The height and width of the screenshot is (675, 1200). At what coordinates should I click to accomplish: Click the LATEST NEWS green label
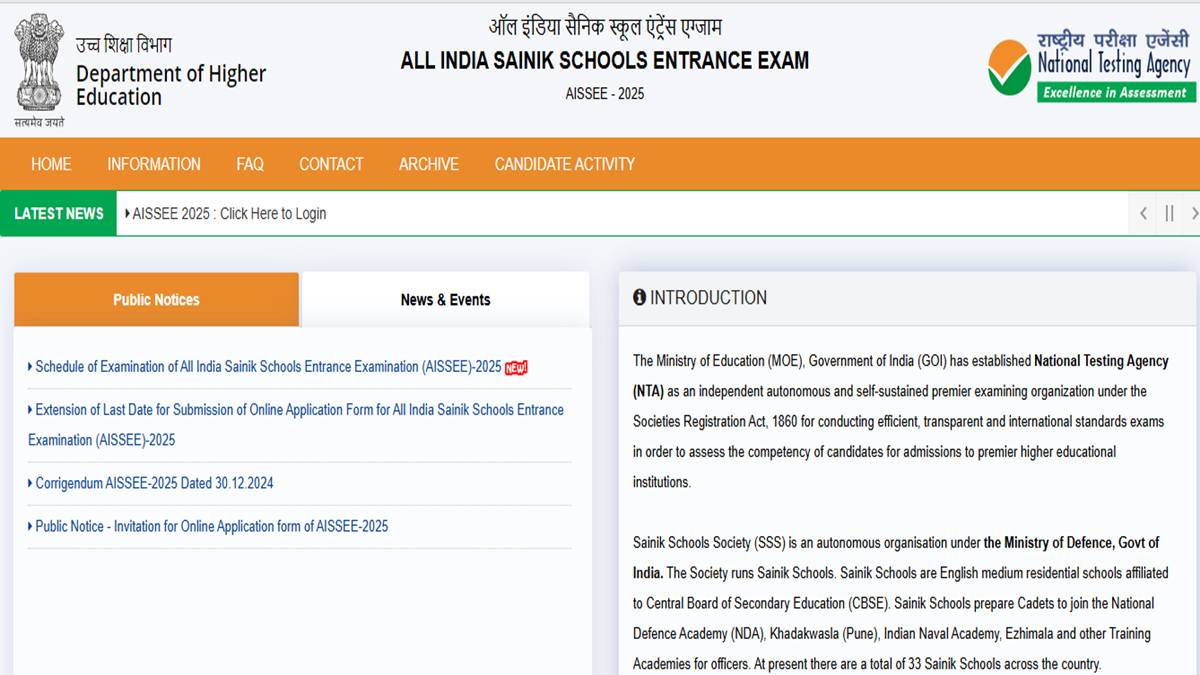(x=57, y=213)
